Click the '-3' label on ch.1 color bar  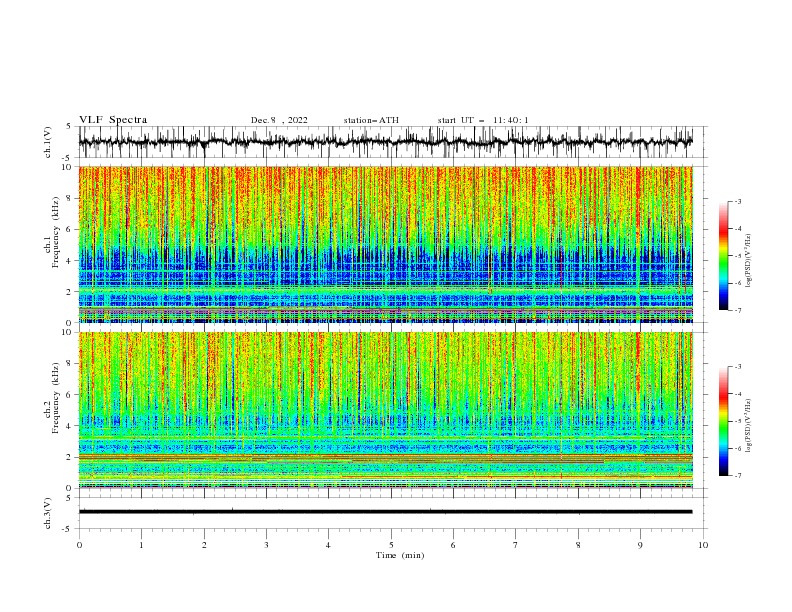point(737,201)
